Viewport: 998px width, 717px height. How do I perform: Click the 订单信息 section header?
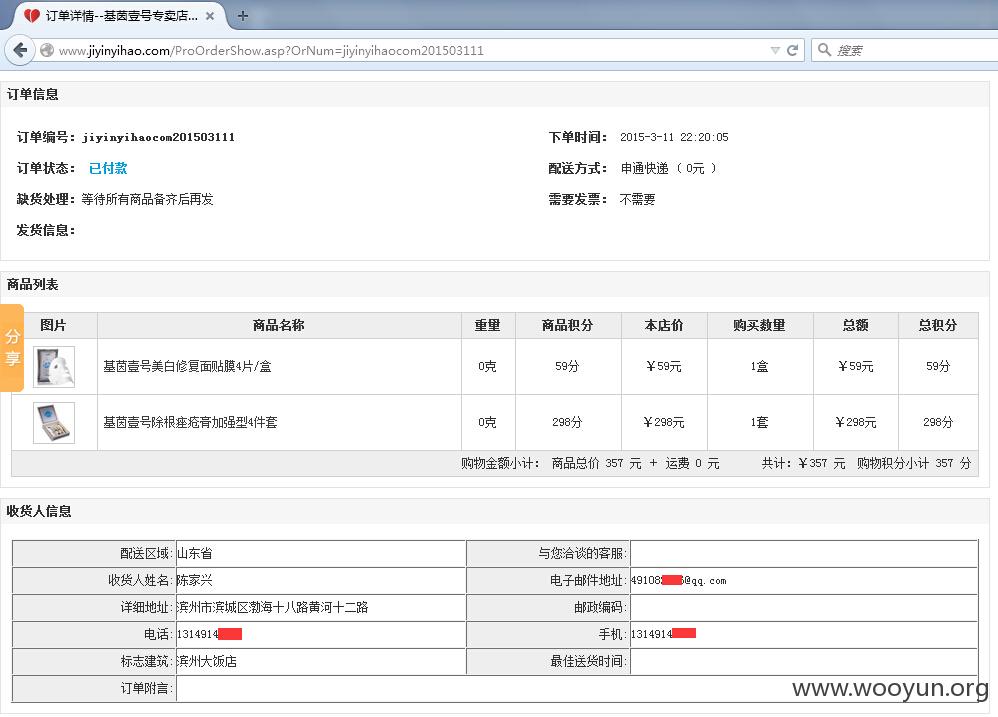(x=32, y=94)
